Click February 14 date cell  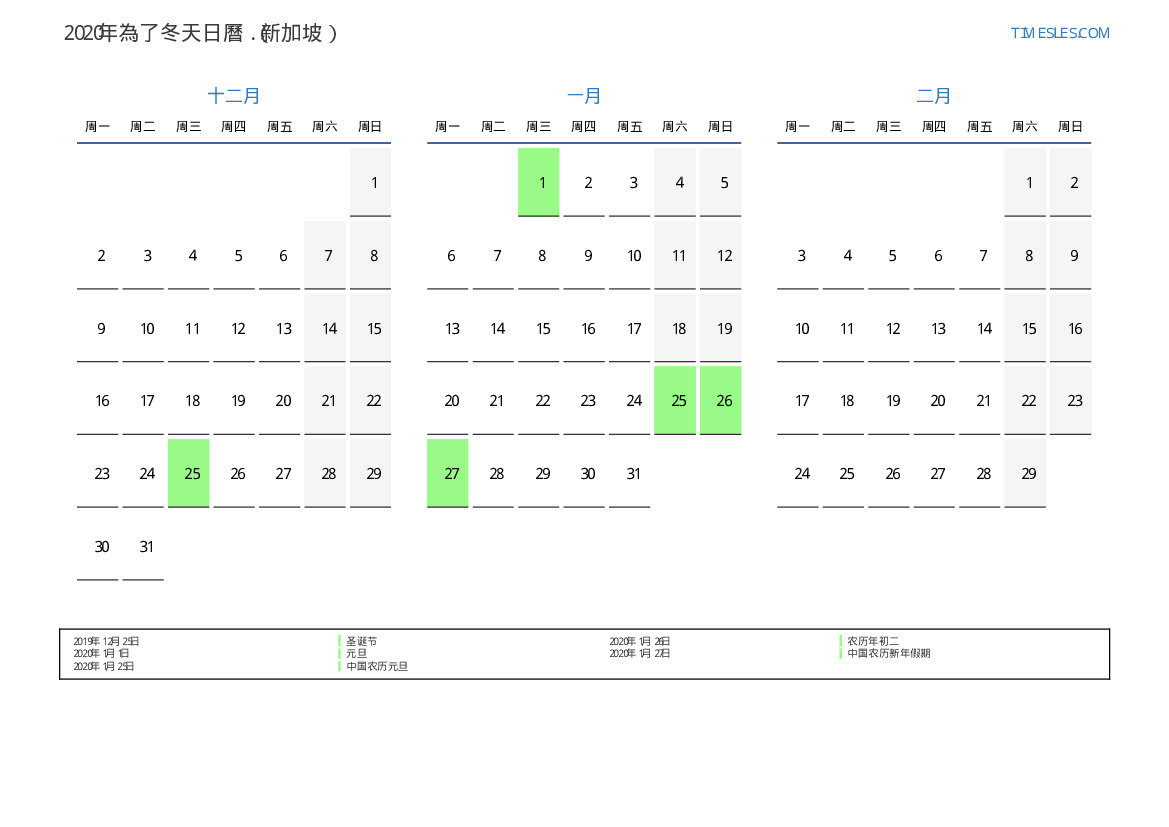(980, 328)
